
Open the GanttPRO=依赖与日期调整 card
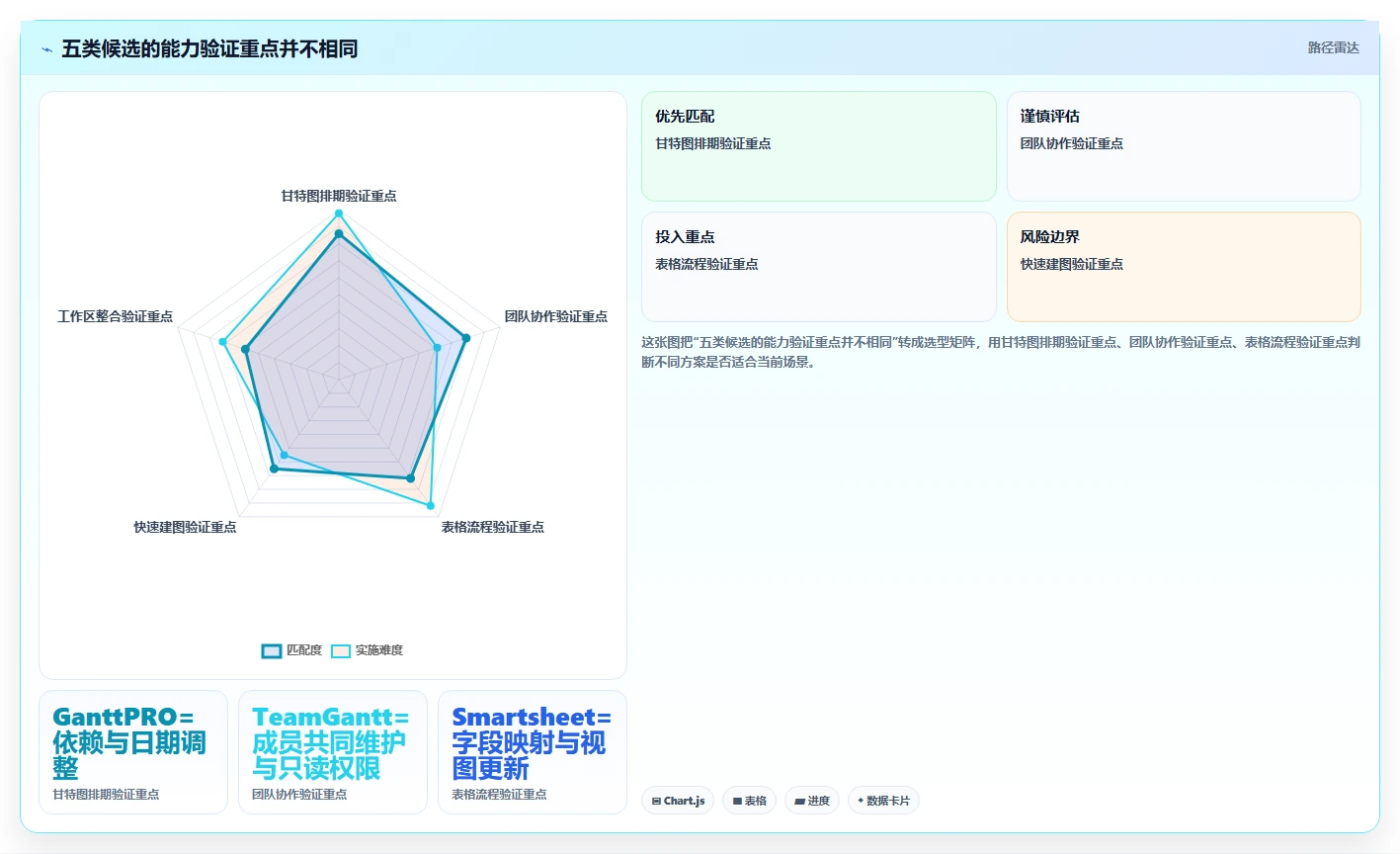click(133, 752)
